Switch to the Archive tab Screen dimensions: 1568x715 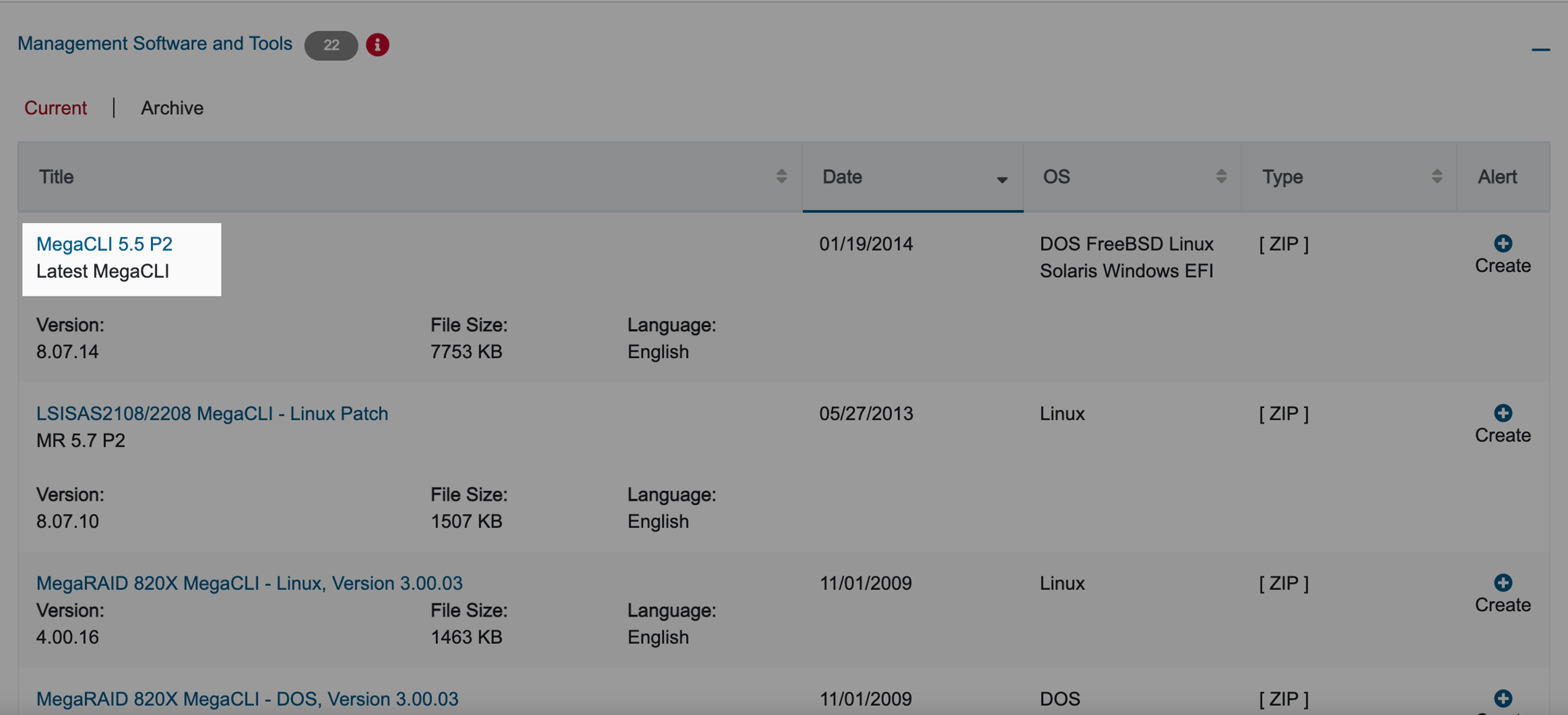(172, 108)
